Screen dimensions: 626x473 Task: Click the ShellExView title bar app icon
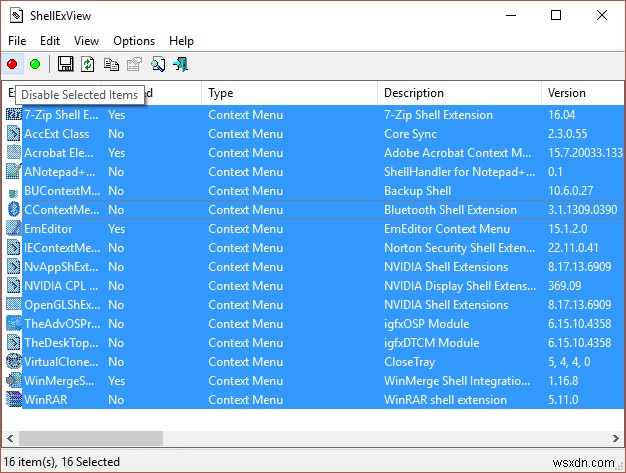16,16
